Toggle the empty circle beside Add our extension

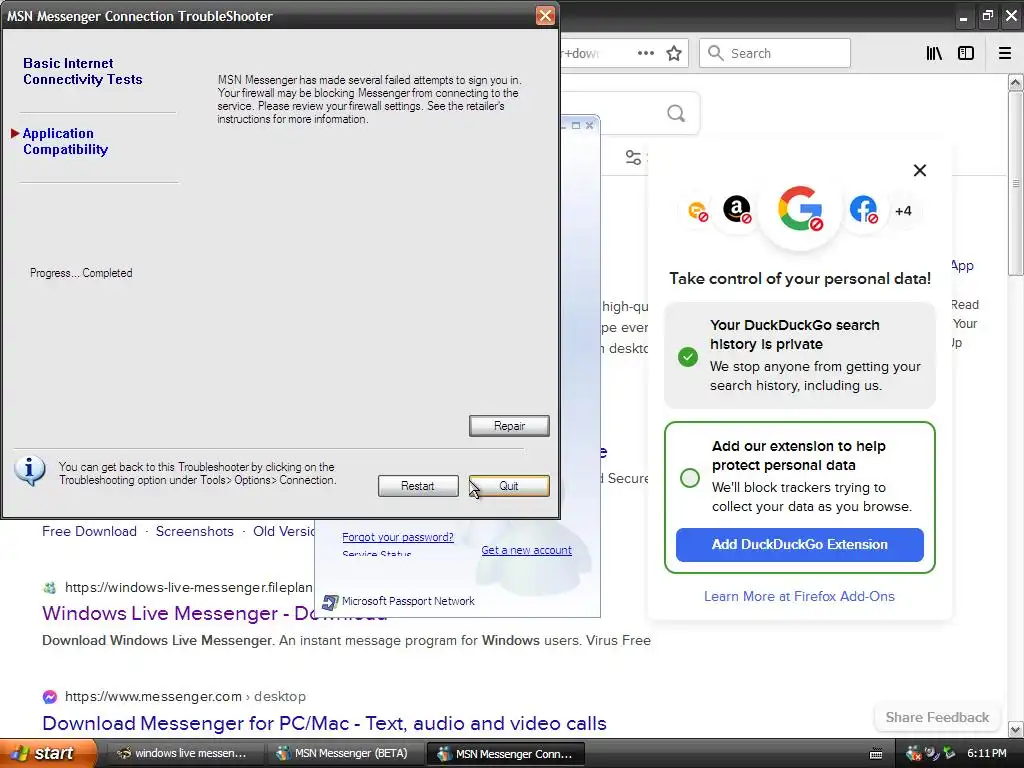(x=690, y=478)
